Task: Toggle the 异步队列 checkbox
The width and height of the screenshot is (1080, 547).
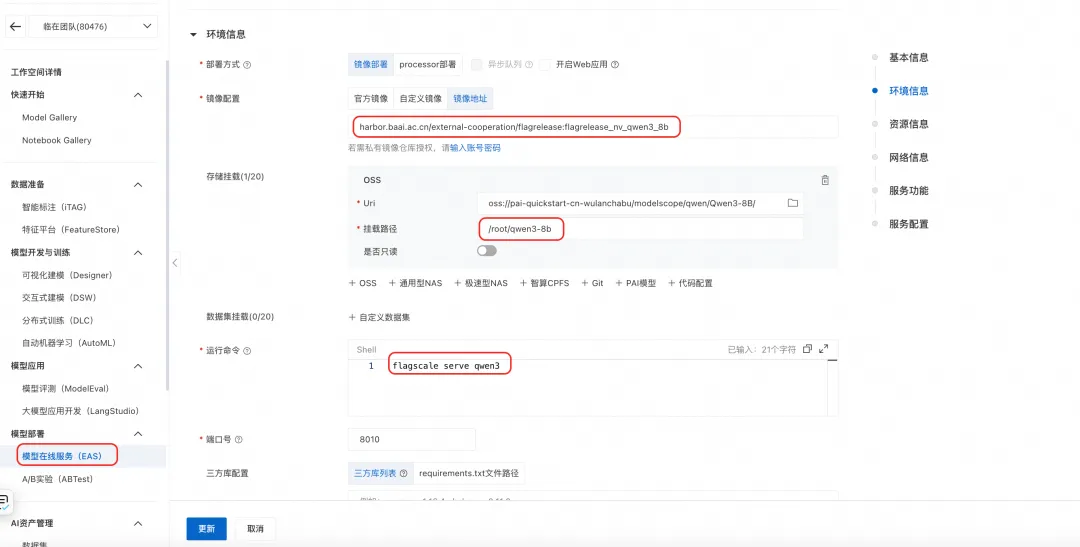Action: click(476, 65)
